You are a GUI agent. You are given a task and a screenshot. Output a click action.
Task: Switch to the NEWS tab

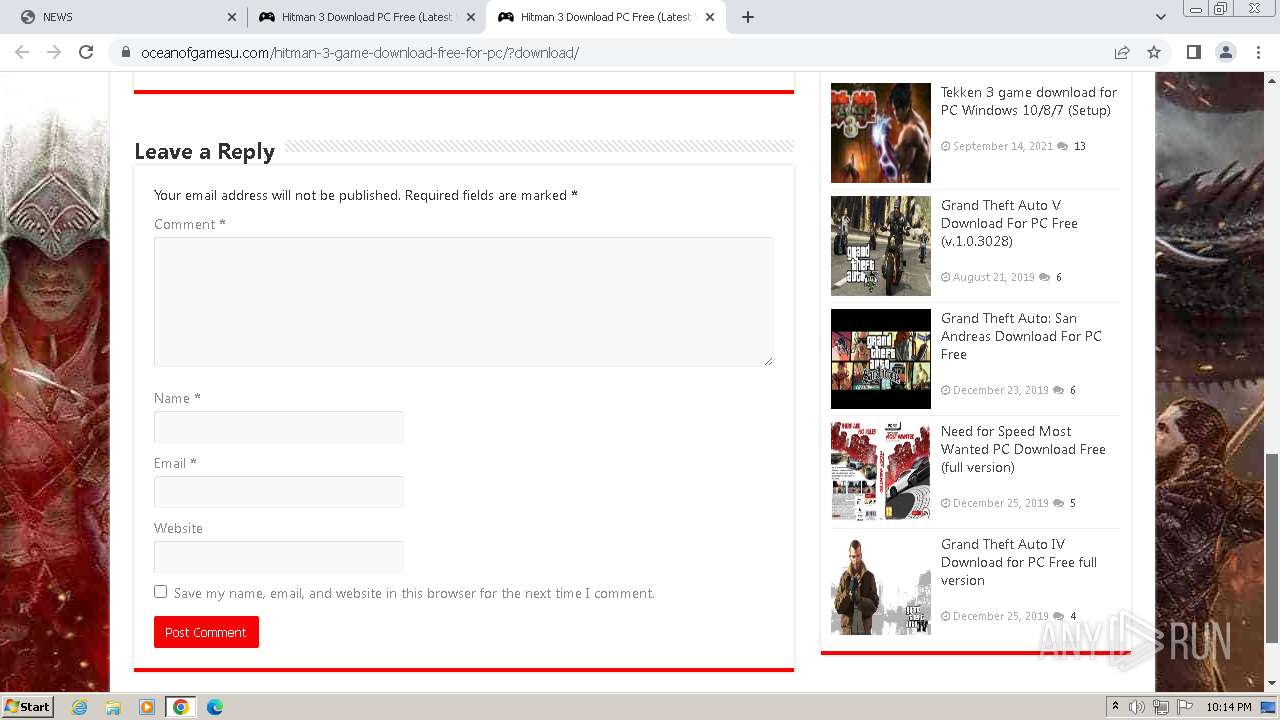(126, 17)
